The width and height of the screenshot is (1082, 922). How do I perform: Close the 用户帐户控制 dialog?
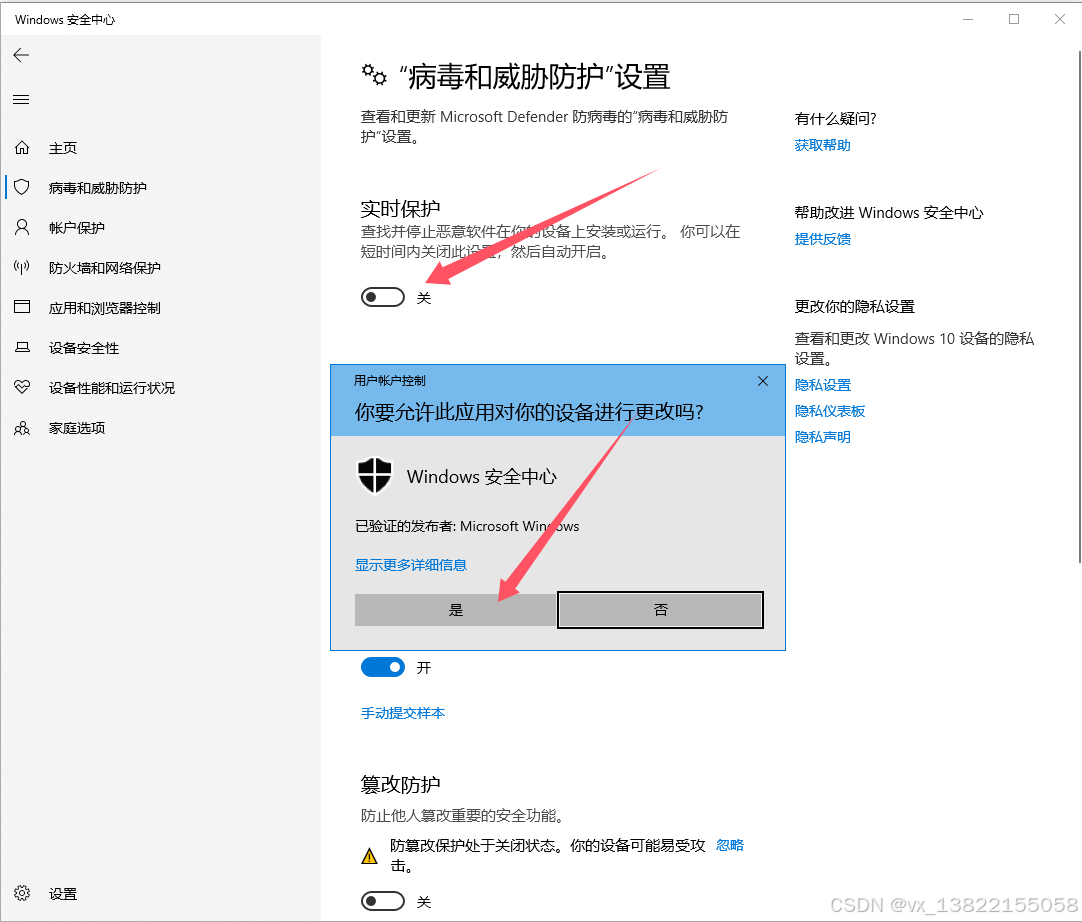click(763, 381)
